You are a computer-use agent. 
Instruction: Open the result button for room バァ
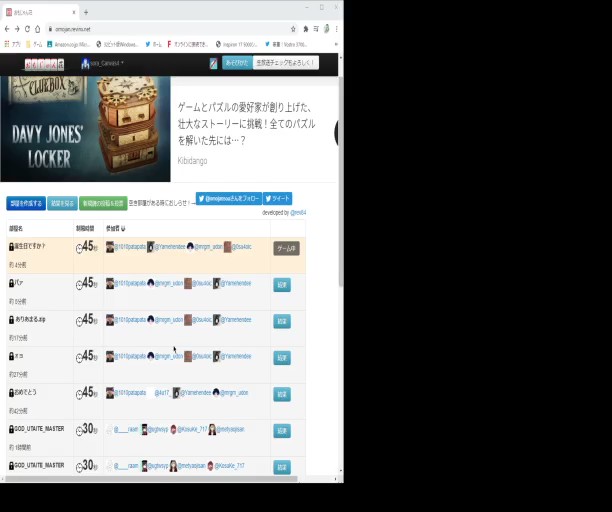click(282, 285)
